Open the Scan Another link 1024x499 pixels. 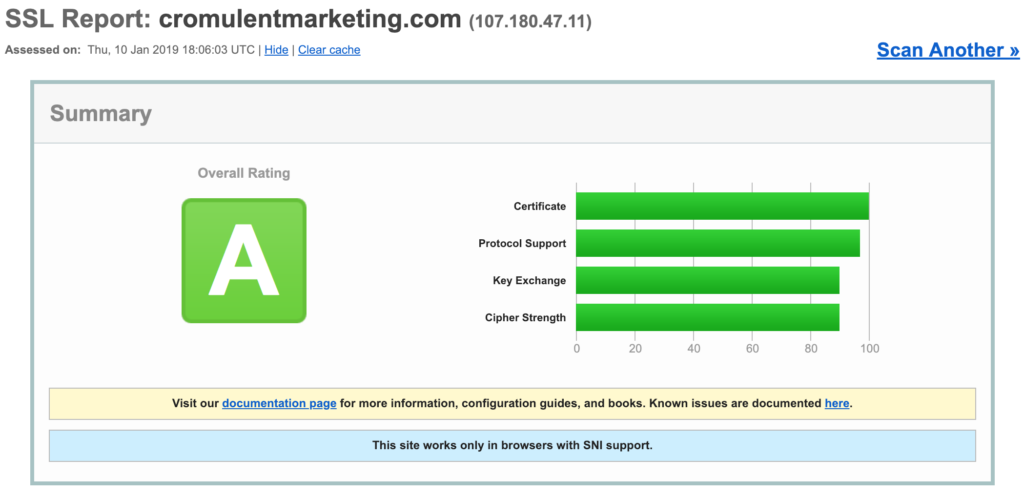point(947,50)
